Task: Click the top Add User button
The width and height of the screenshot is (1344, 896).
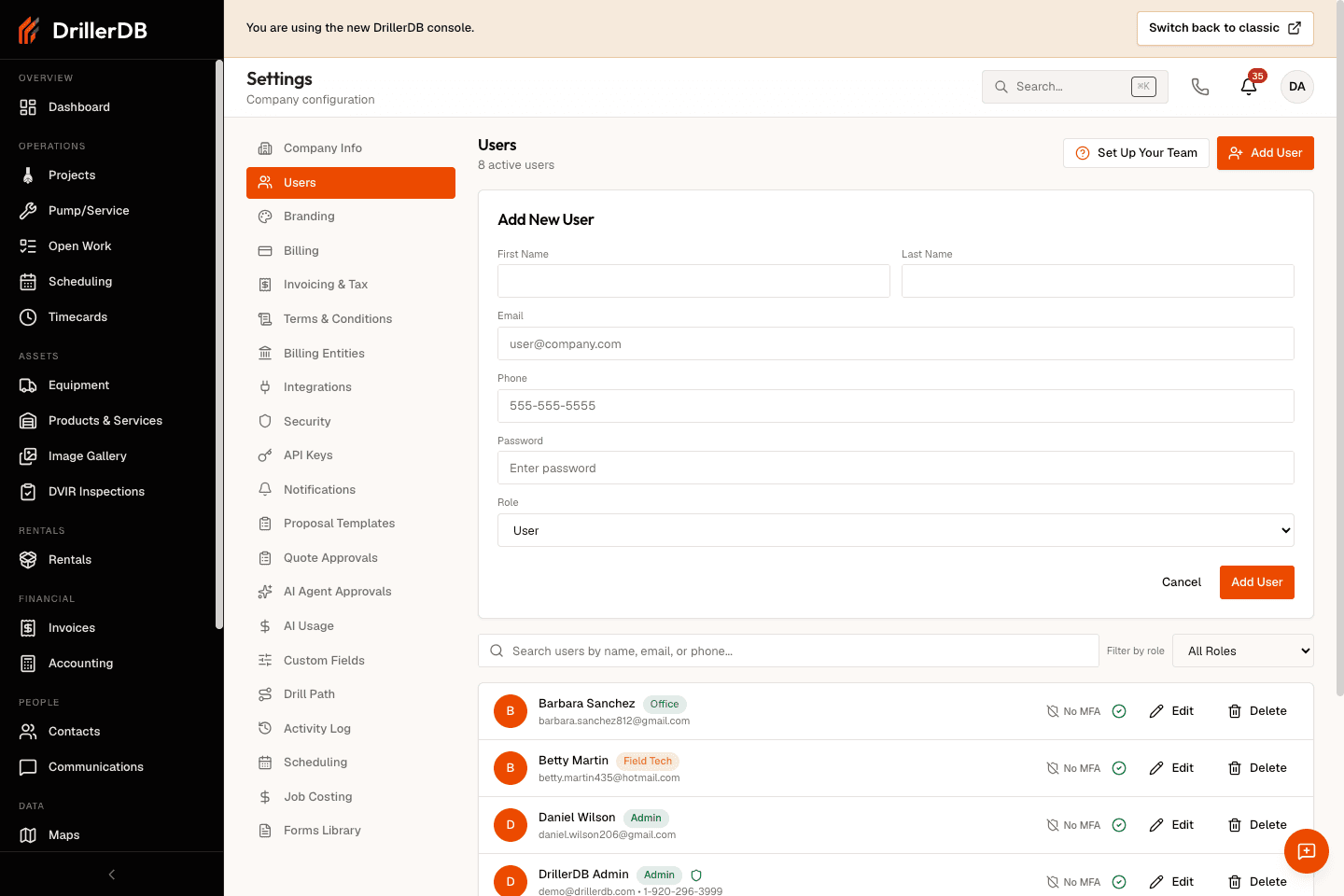Action: 1265,153
